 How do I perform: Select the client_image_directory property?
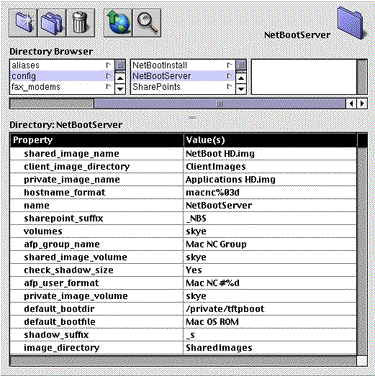point(77,167)
